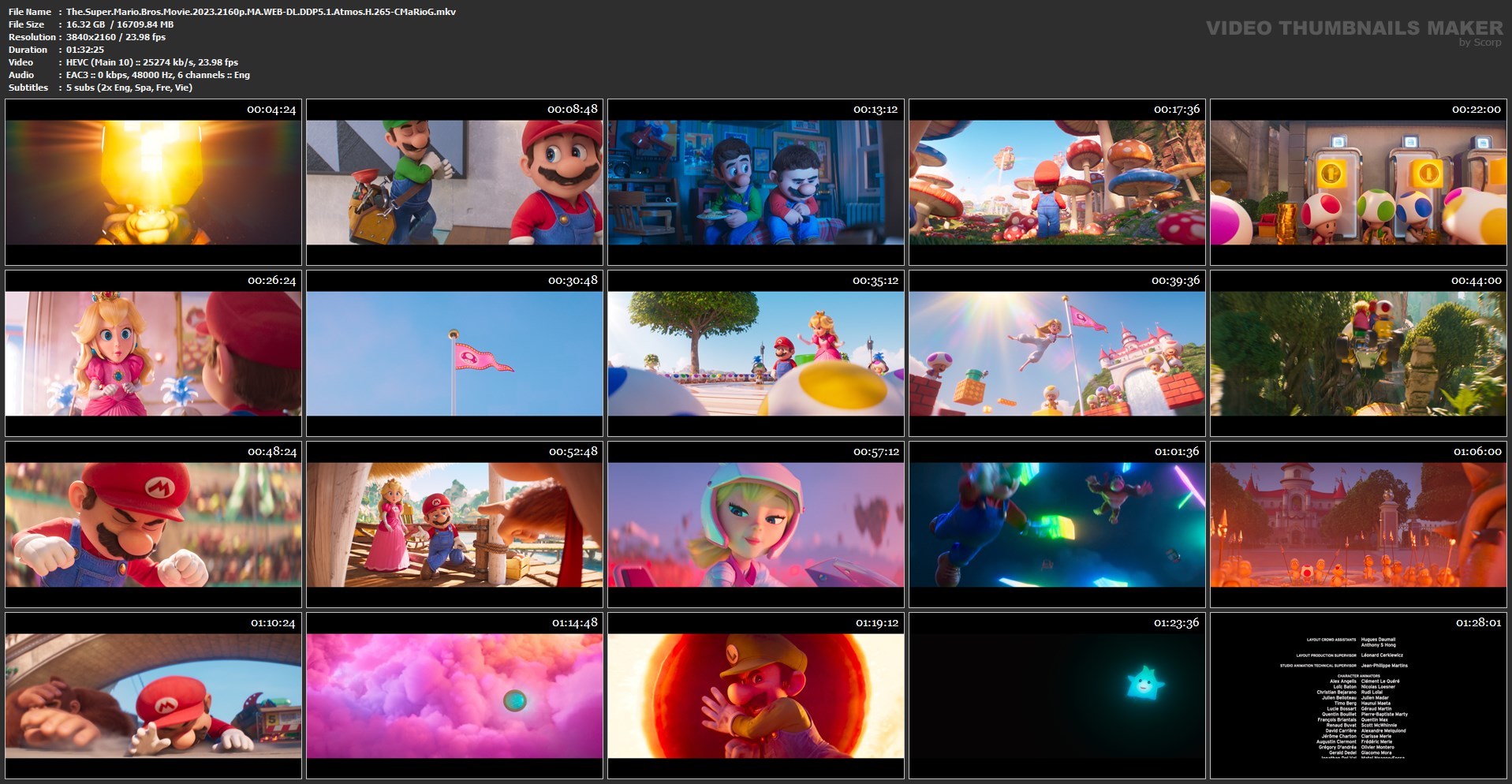
Task: Click the timestamp 00:57:12
Action: (875, 452)
